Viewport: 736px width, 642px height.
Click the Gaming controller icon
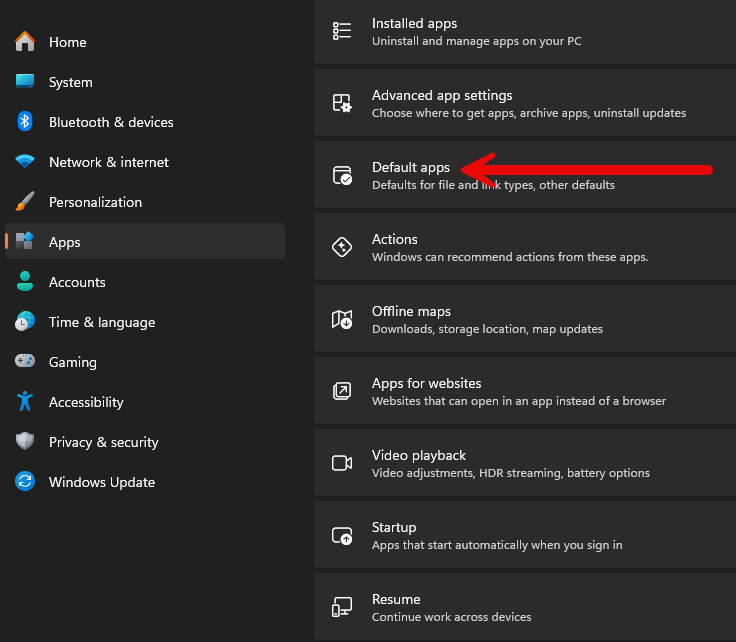click(25, 362)
